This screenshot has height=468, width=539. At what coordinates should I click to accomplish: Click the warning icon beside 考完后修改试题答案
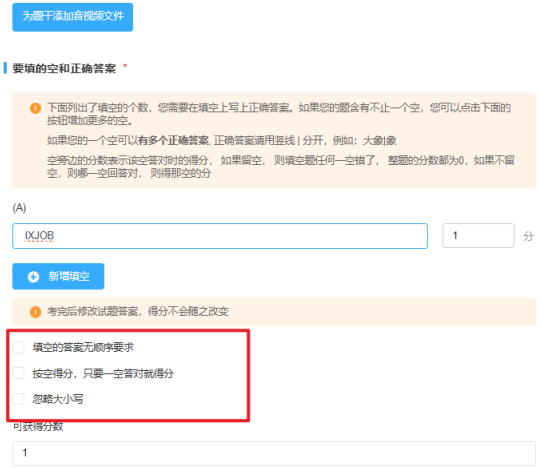click(x=35, y=312)
